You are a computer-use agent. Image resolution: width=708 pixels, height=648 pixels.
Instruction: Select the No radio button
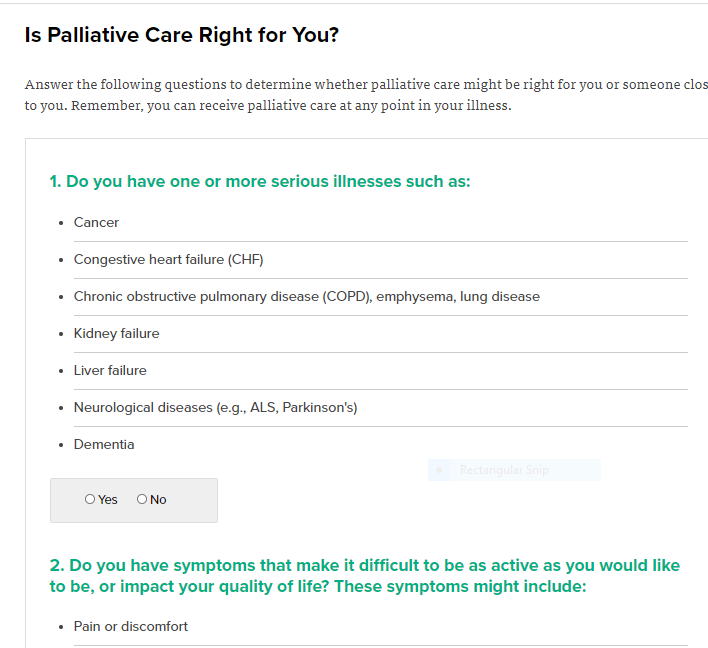pyautogui.click(x=142, y=499)
